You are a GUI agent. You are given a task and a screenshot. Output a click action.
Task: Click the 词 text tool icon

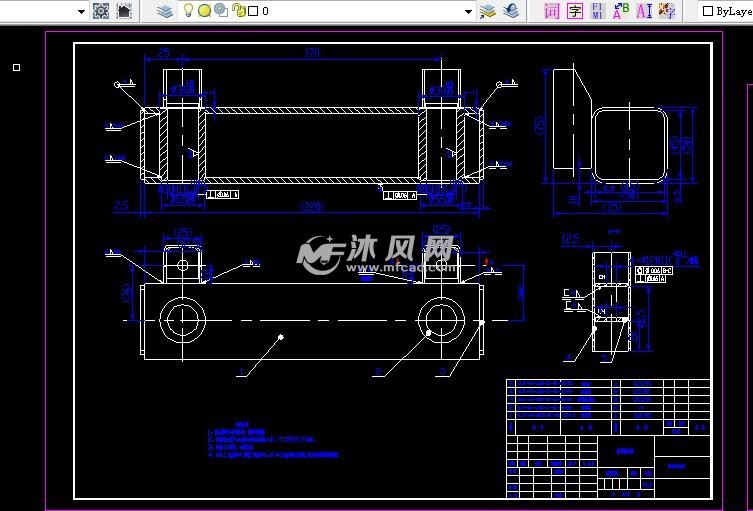coord(552,11)
